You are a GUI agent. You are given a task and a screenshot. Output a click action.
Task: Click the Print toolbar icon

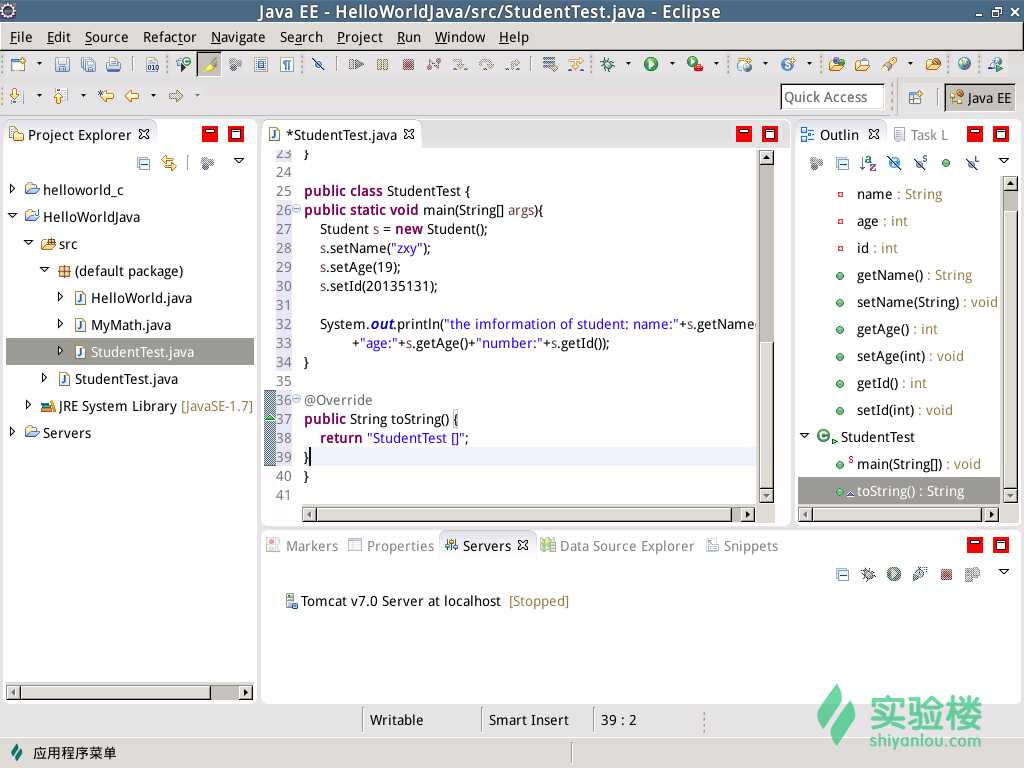pos(114,64)
